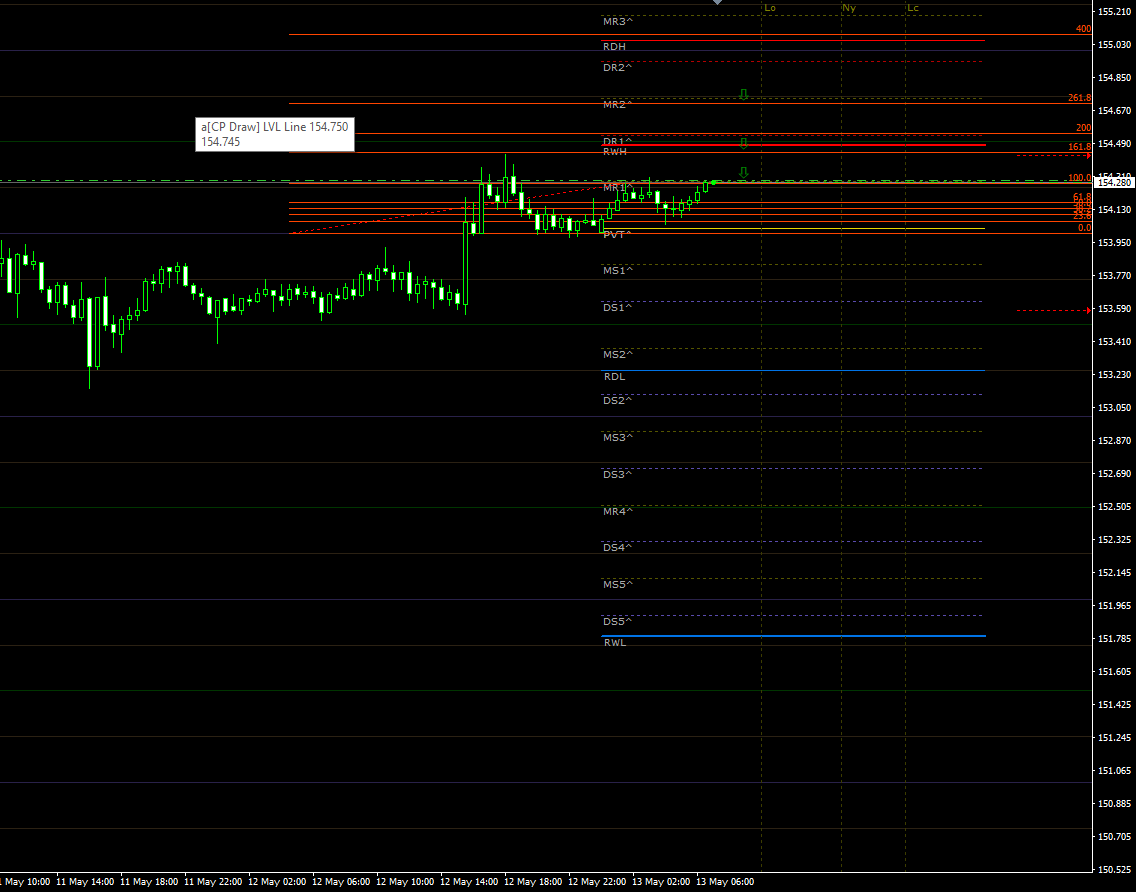Screen dimensions: 1136x892
Task: Select the DS1^ level label
Action: (617, 307)
